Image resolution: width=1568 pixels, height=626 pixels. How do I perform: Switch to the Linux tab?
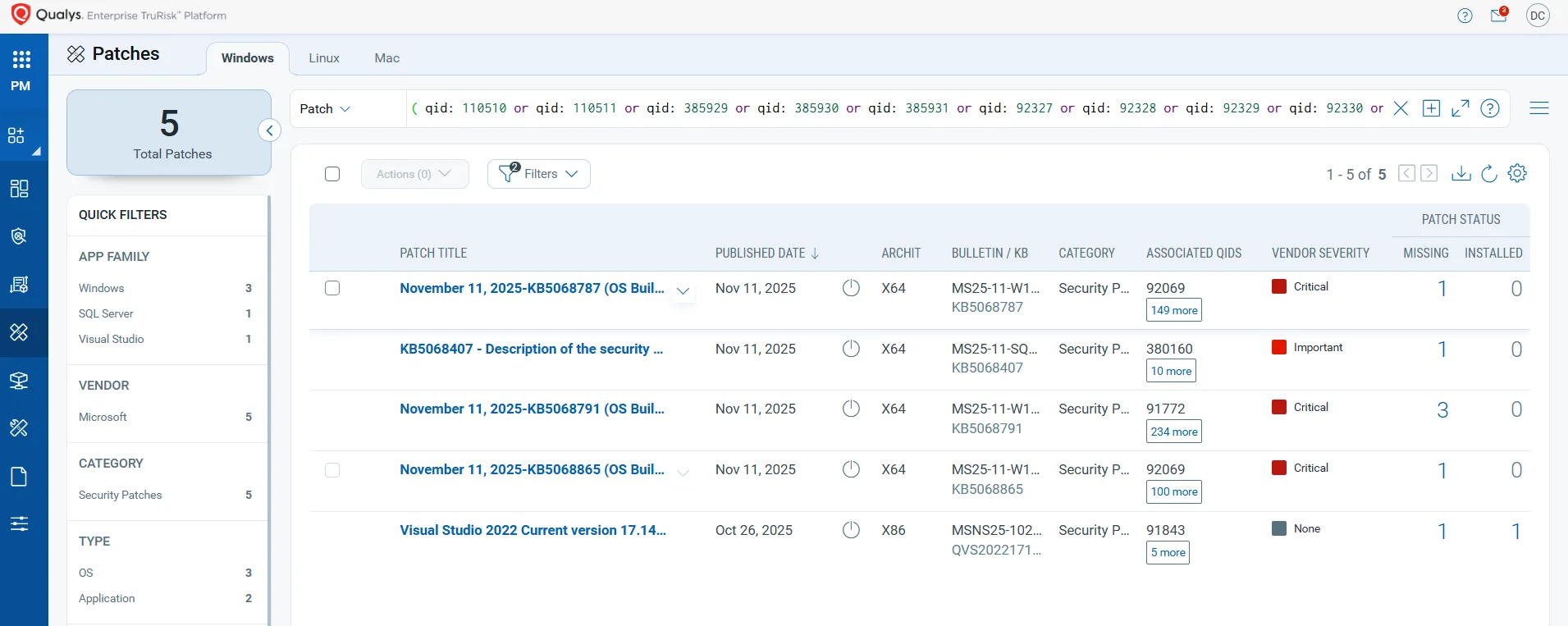click(324, 58)
